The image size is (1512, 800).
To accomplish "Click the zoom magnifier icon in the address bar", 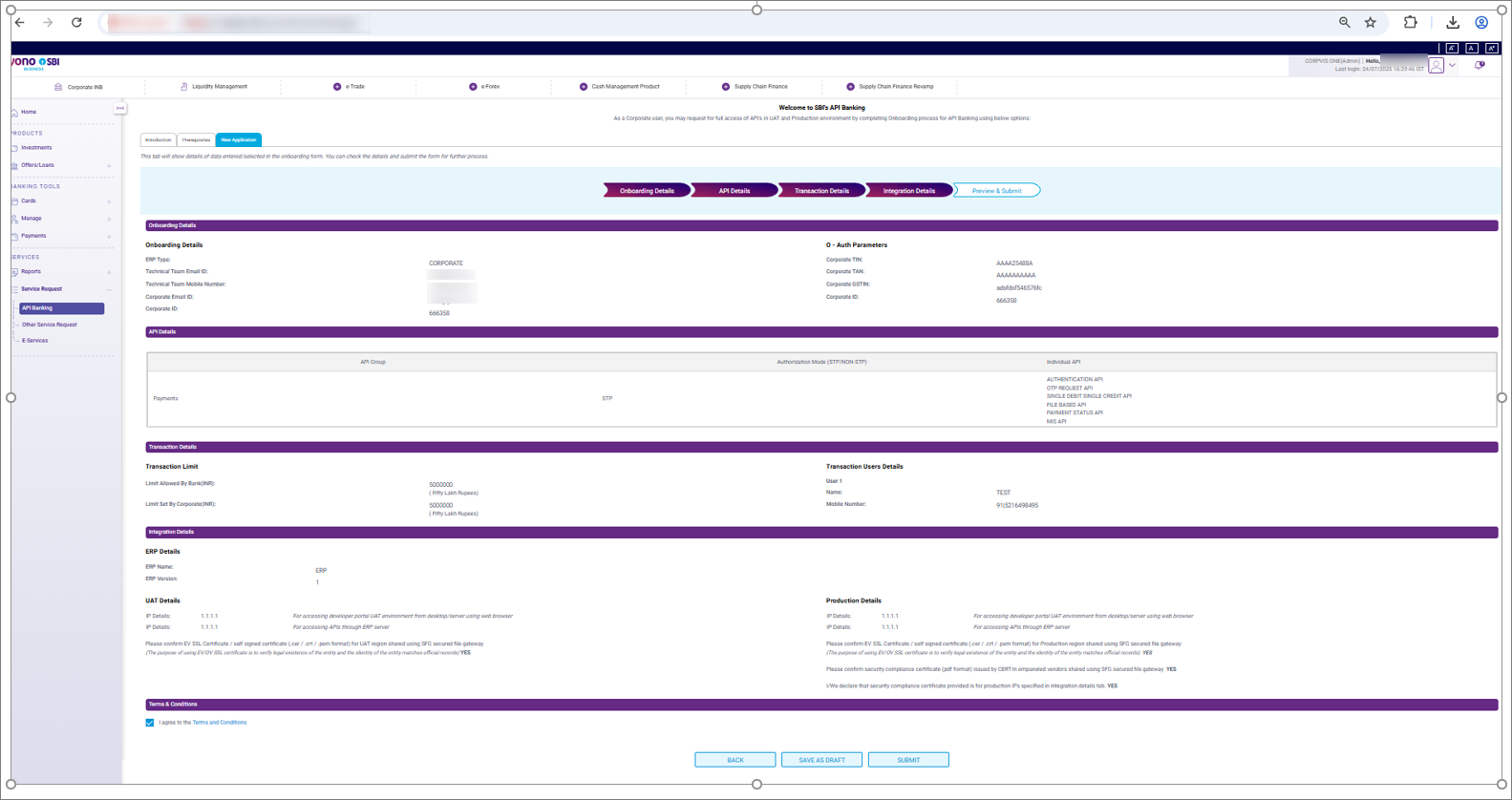I will coord(1344,22).
